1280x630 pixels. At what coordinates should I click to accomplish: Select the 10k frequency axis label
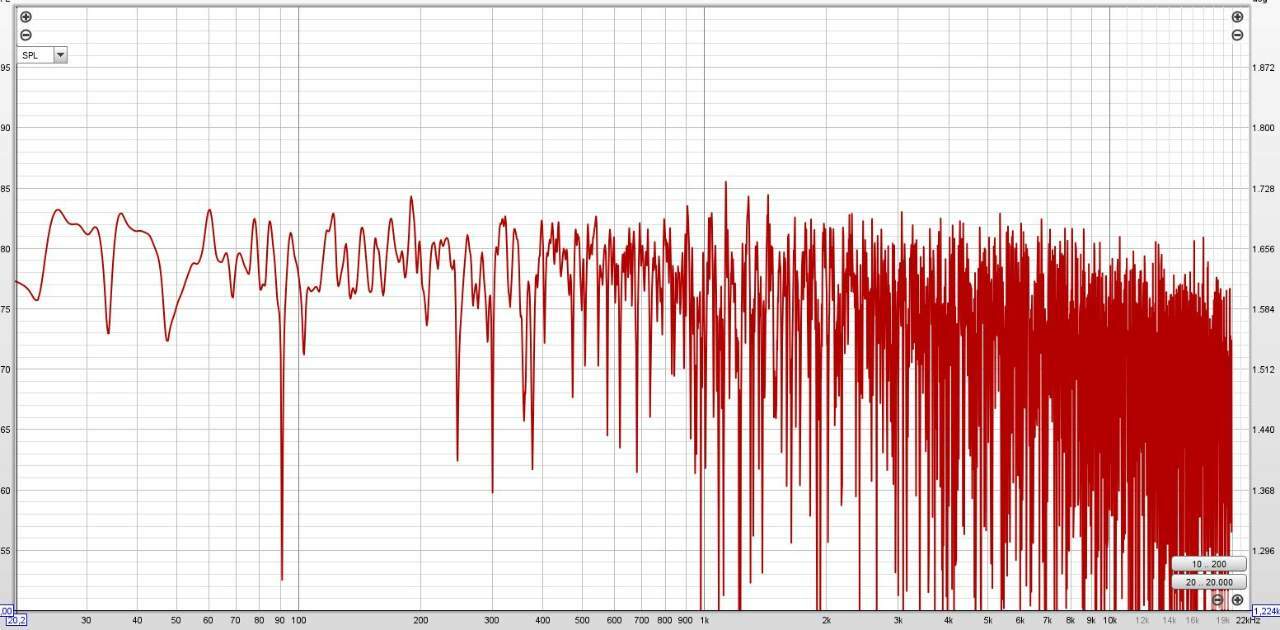[x=1109, y=620]
